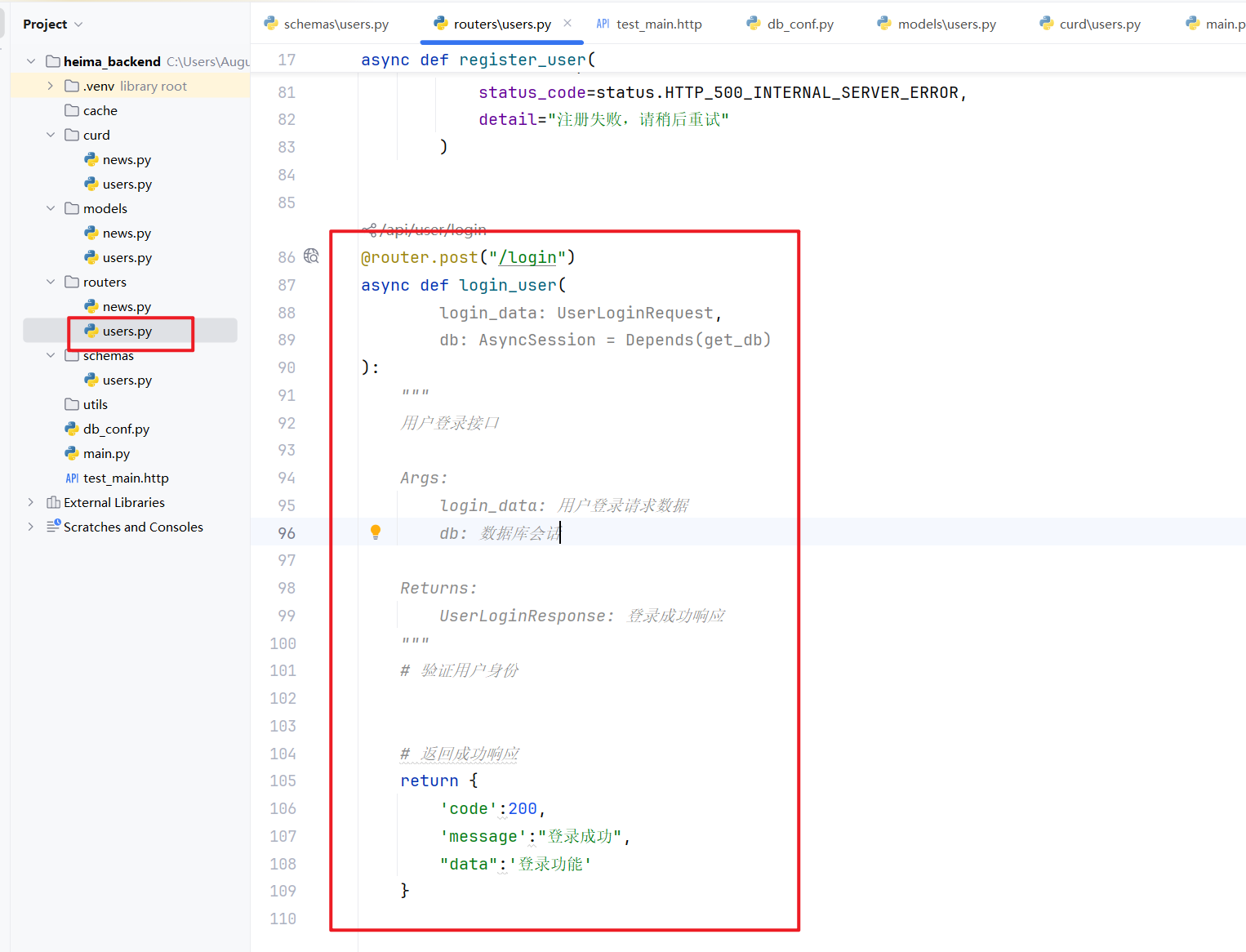The width and height of the screenshot is (1246, 952).
Task: Switch to the test_main.http tab
Action: coord(658,24)
